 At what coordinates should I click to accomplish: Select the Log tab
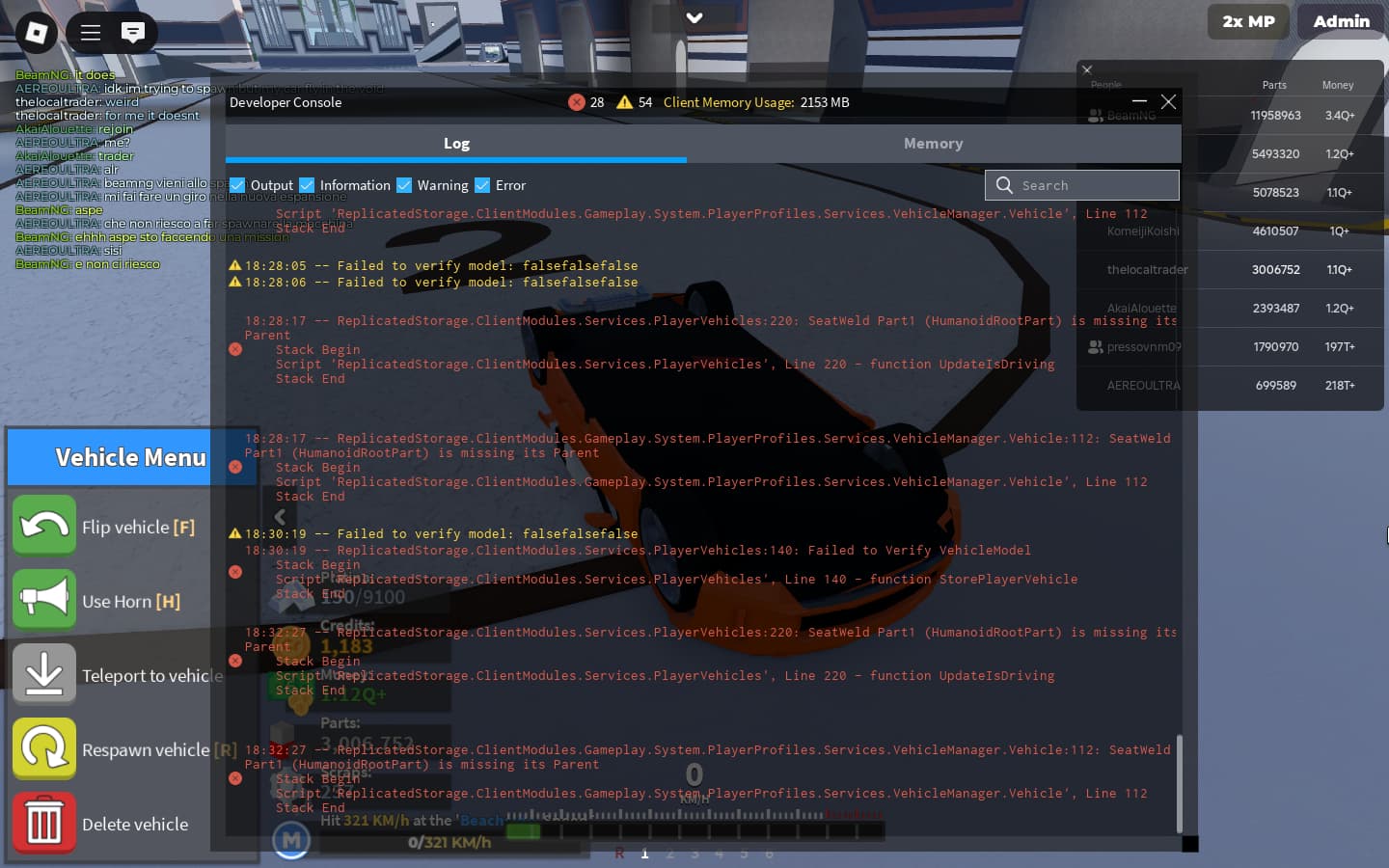(456, 143)
